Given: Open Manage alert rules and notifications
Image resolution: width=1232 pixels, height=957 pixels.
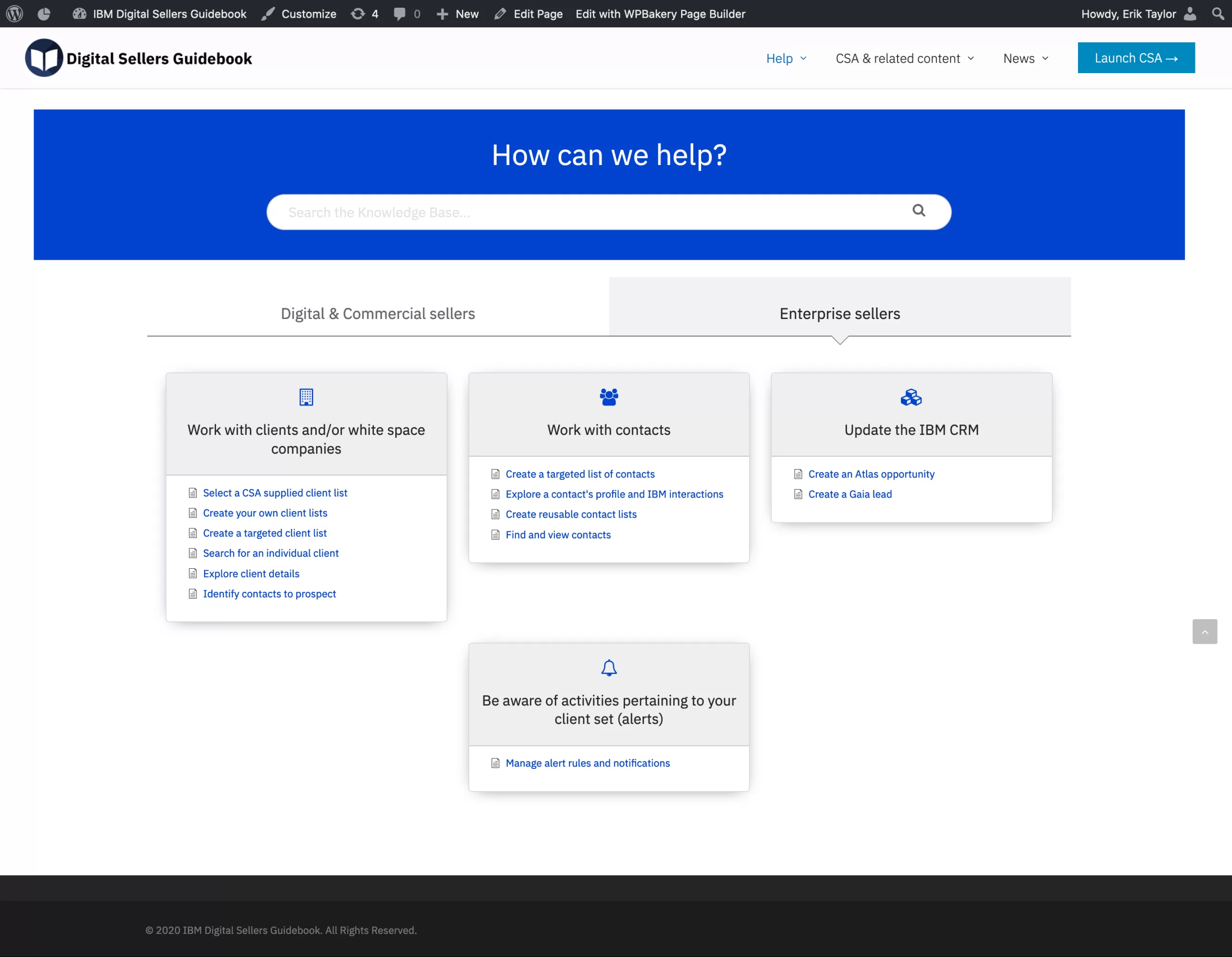Looking at the screenshot, I should coord(587,763).
